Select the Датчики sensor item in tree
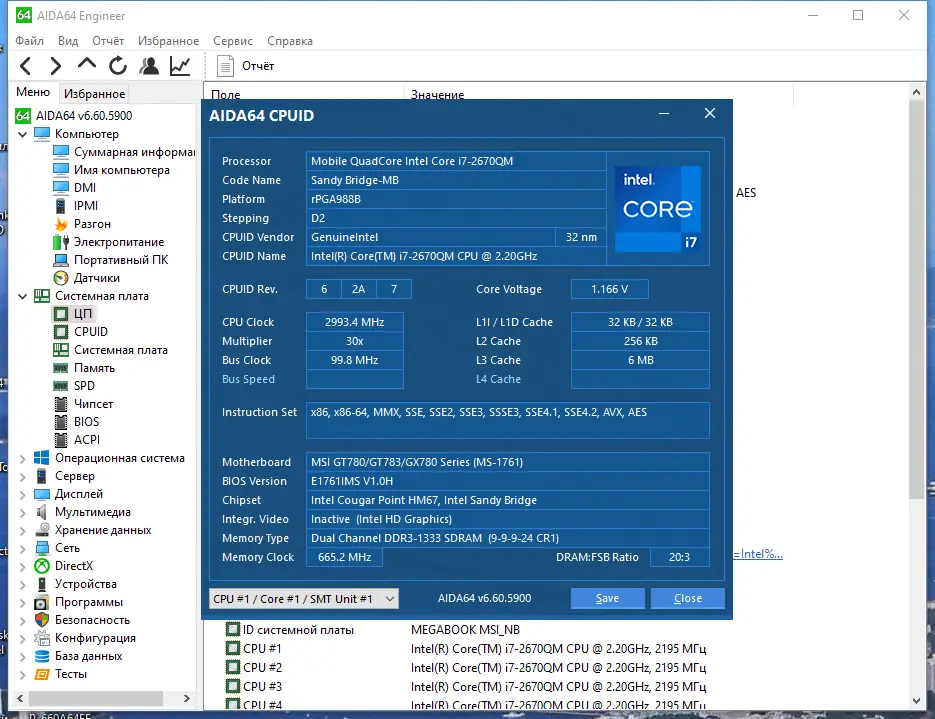This screenshot has width=935, height=719. (x=96, y=278)
